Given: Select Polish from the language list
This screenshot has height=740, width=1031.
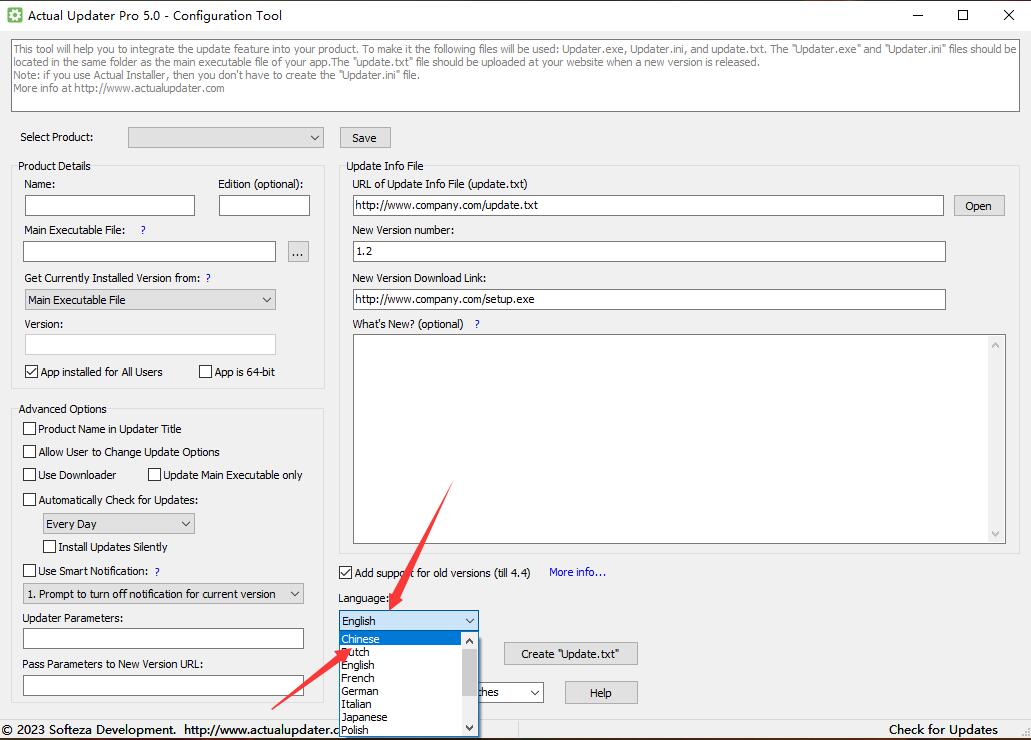Looking at the screenshot, I should tap(400, 730).
